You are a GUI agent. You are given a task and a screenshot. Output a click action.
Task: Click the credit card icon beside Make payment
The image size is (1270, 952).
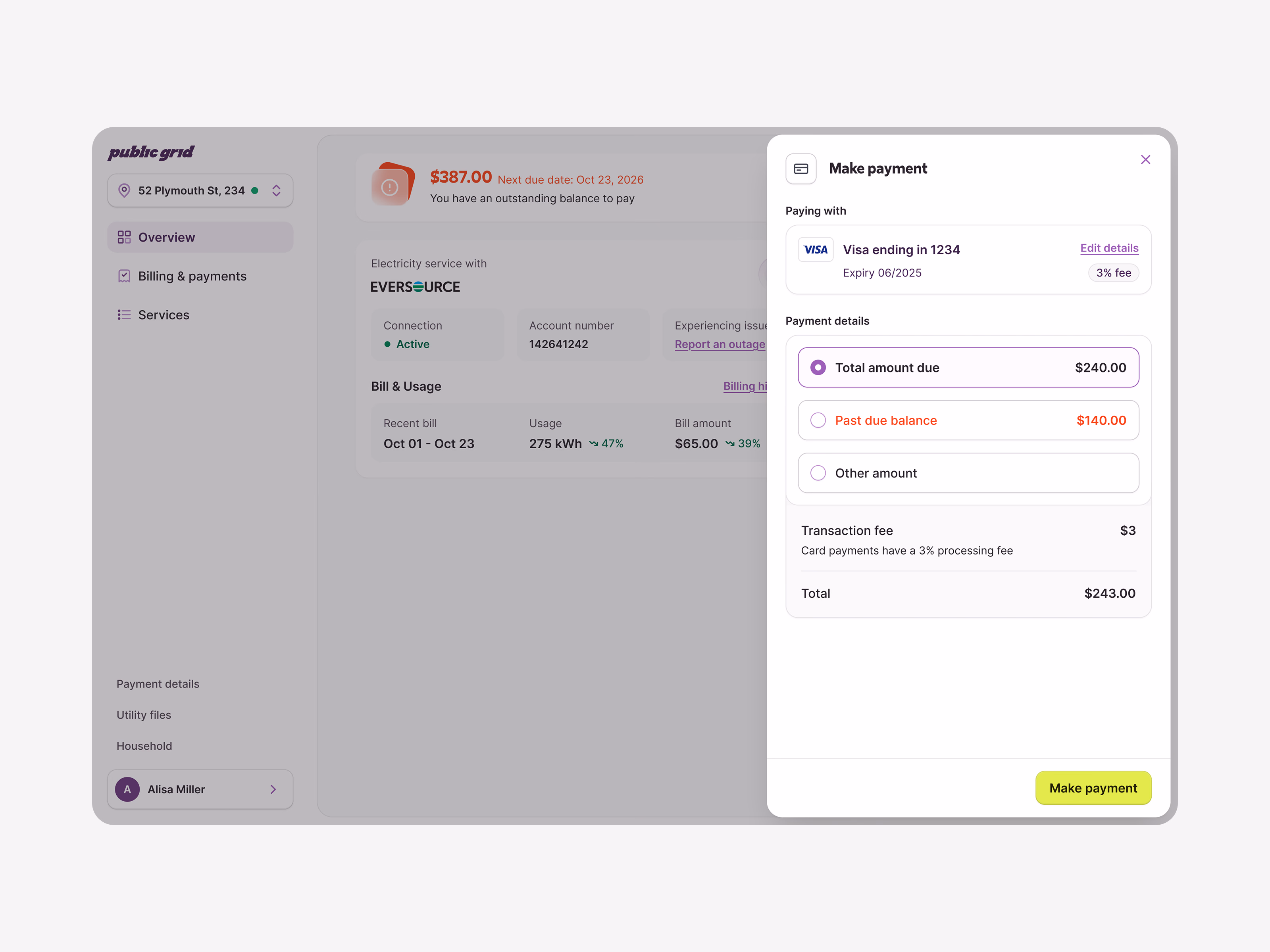coord(801,169)
